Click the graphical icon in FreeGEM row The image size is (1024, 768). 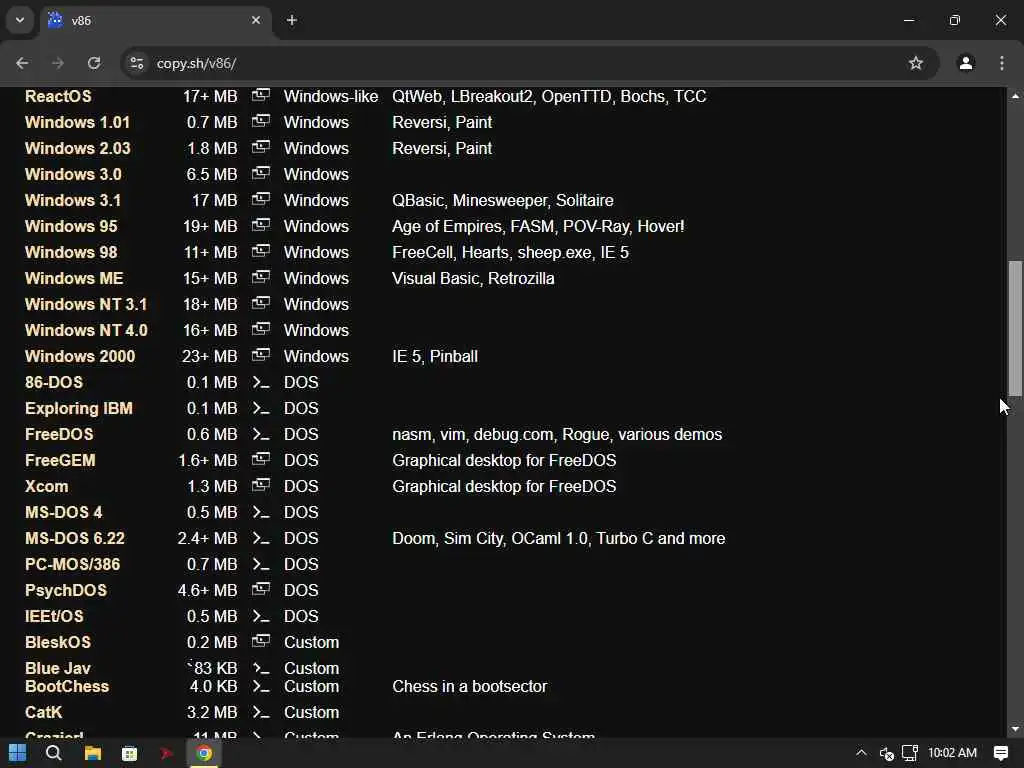(x=261, y=460)
